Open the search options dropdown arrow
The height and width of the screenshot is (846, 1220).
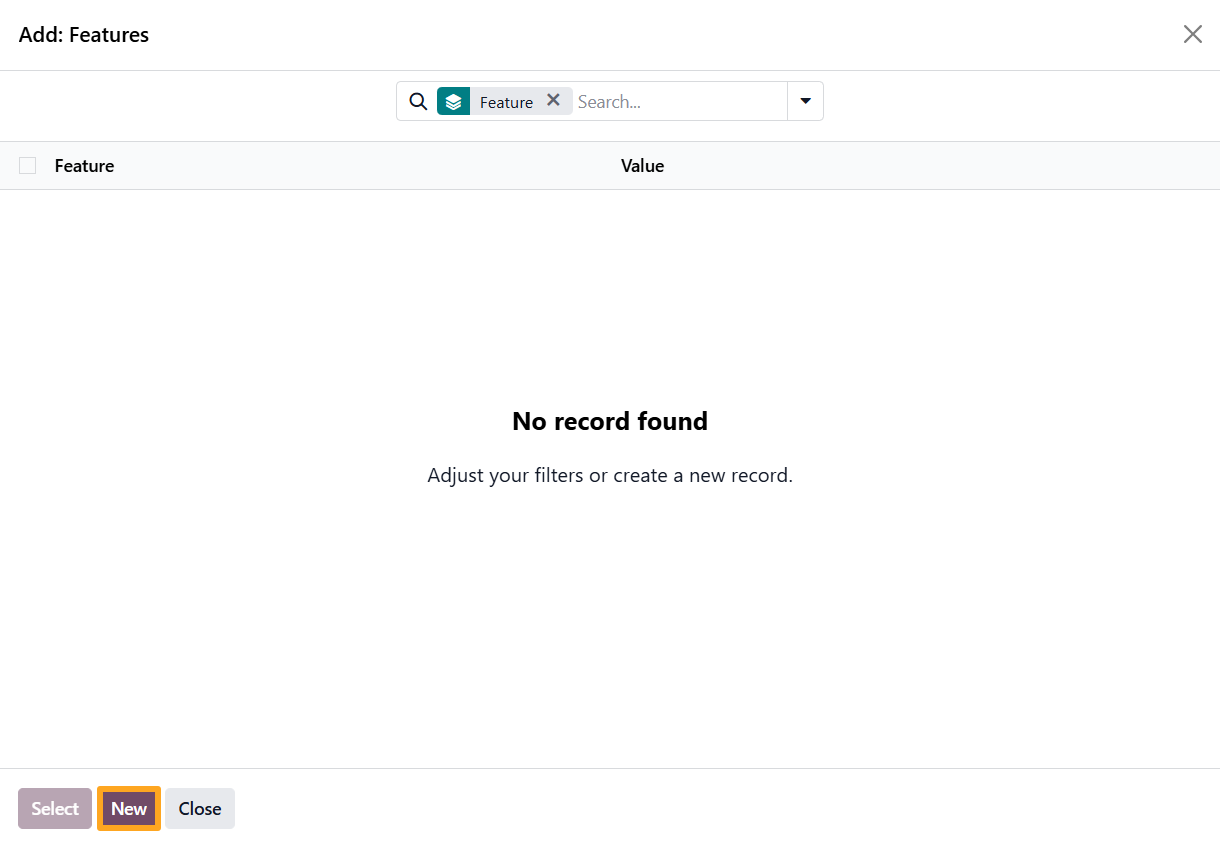coord(805,101)
